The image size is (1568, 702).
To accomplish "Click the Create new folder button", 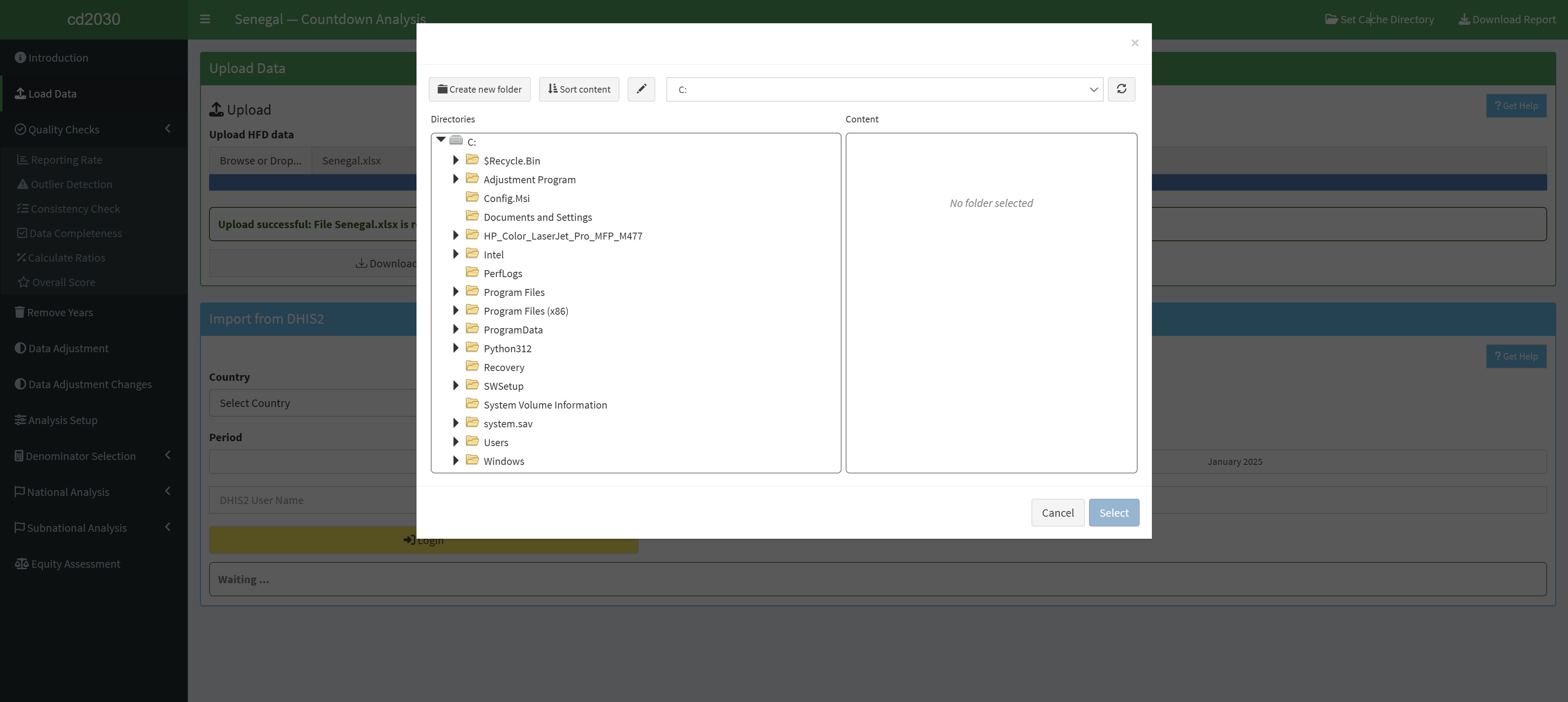I will [480, 89].
